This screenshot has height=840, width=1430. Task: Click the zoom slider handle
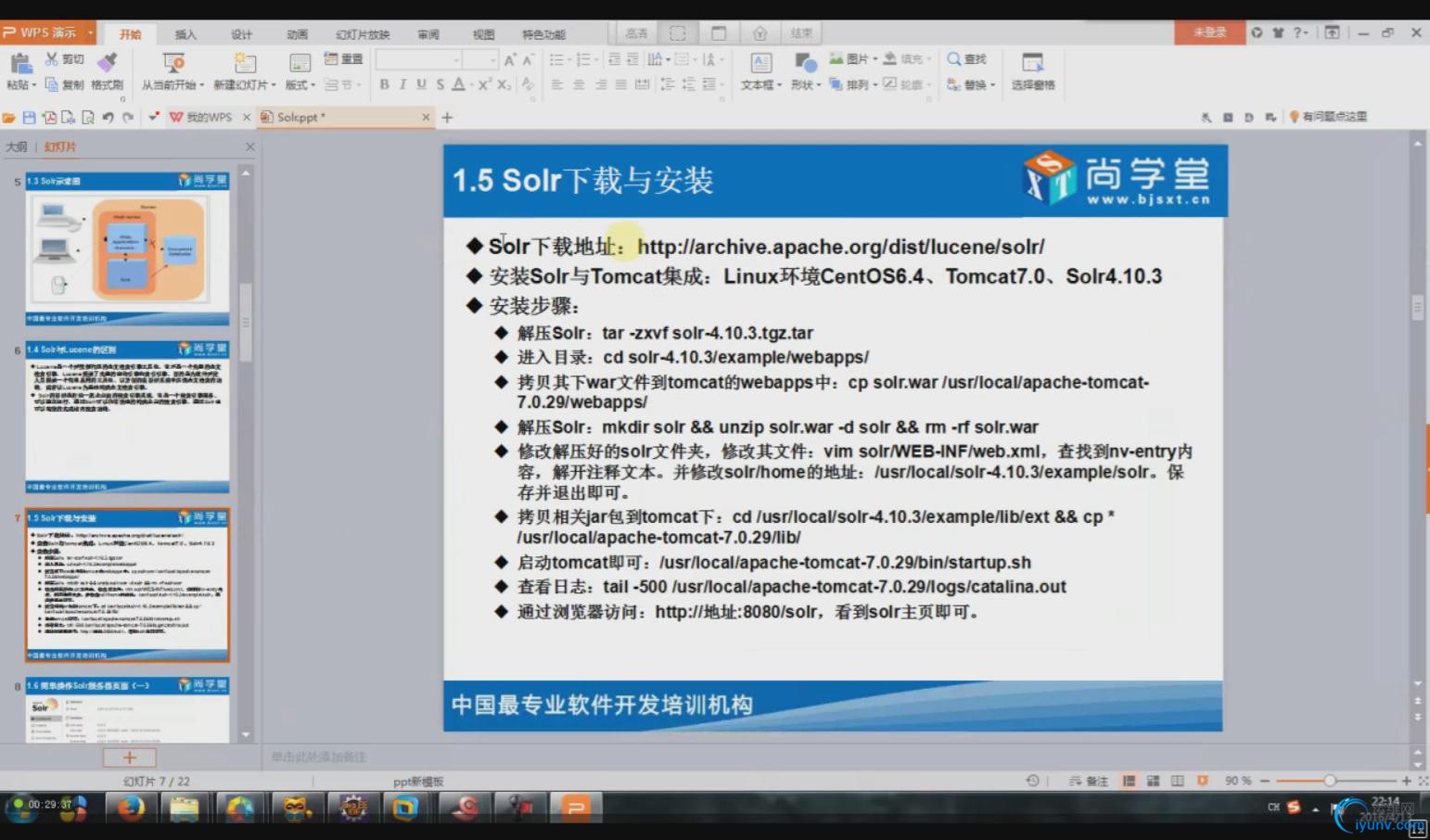(1329, 781)
